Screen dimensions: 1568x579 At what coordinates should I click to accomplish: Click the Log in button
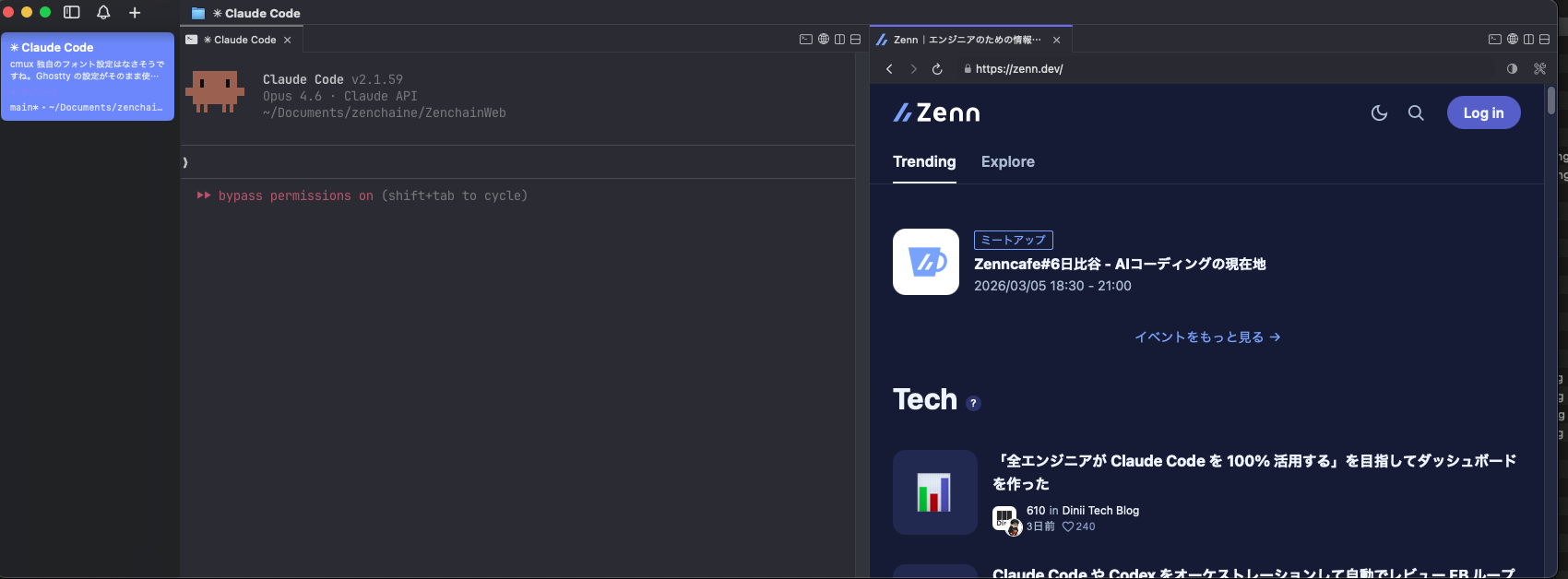(1483, 112)
